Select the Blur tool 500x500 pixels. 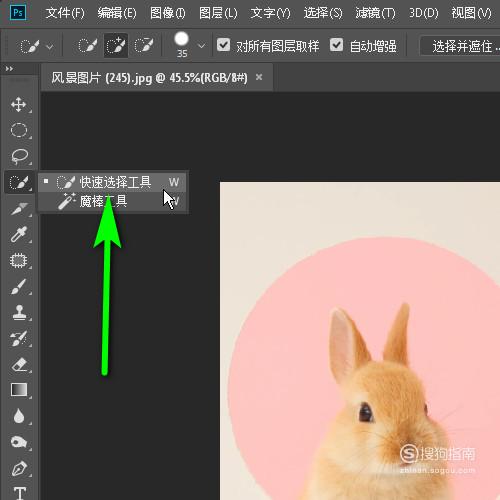pyautogui.click(x=19, y=416)
